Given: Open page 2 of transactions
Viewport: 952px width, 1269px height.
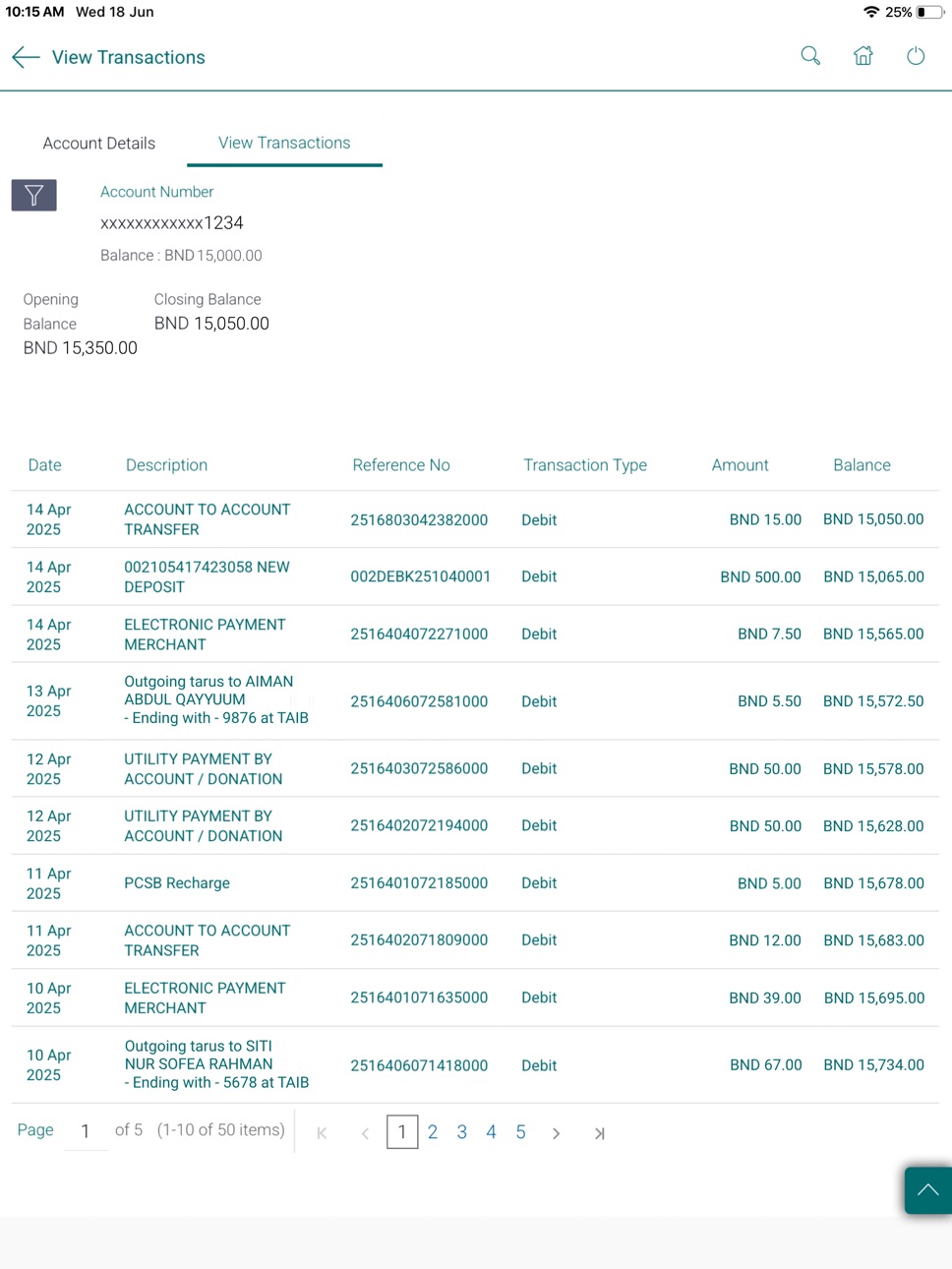Looking at the screenshot, I should pos(433,1132).
